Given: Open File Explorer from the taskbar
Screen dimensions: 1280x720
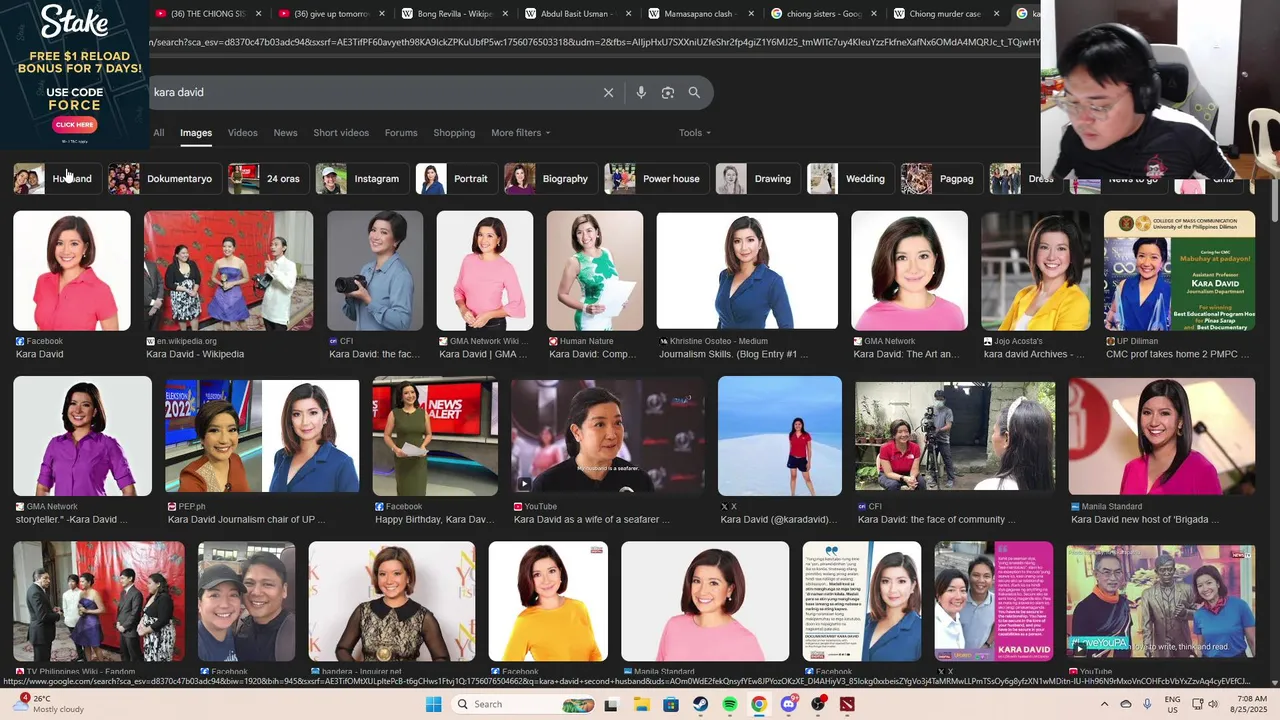Looking at the screenshot, I should point(641,704).
